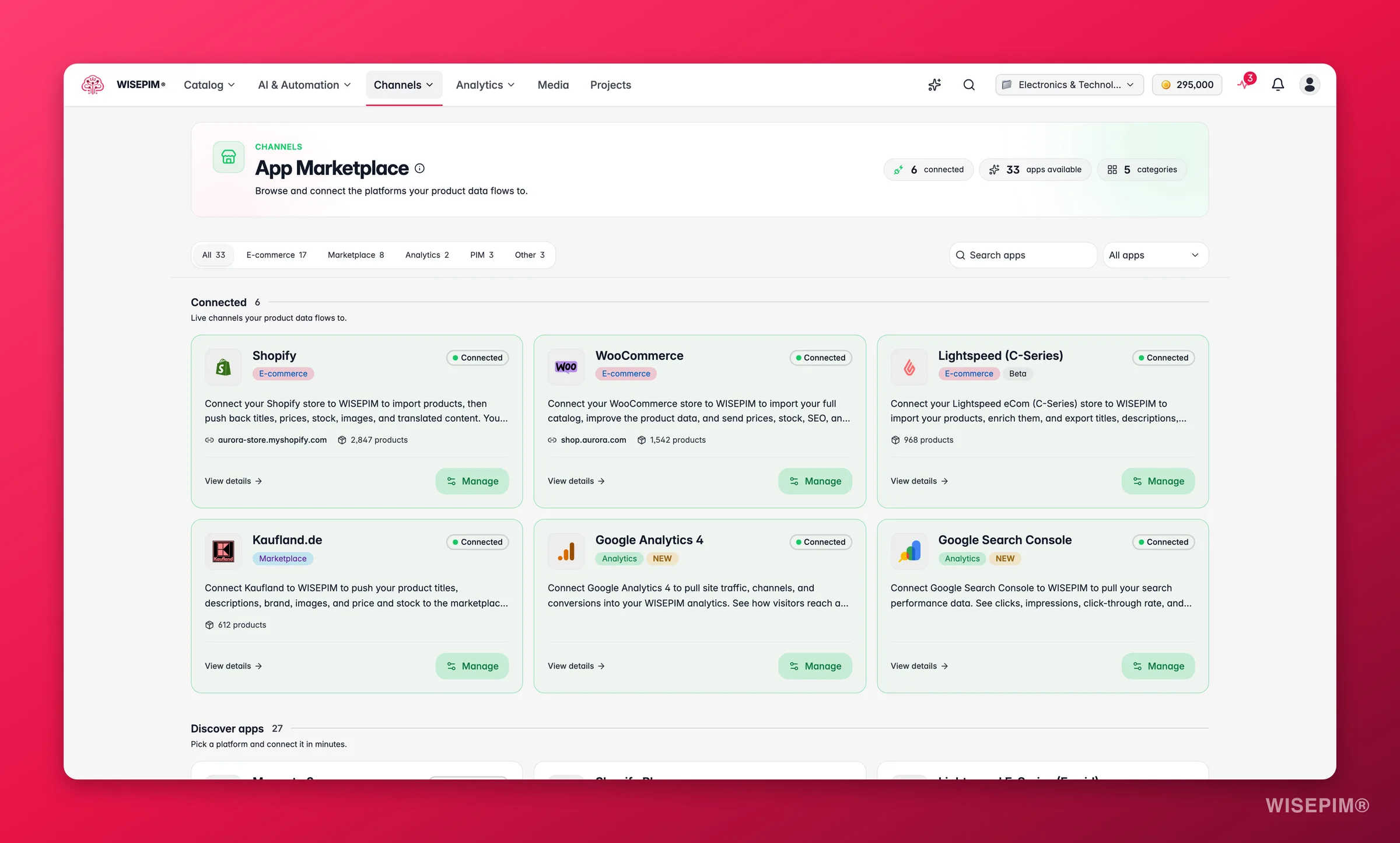The width and height of the screenshot is (1400, 843).
Task: Click the shop.aurora.com store link
Action: tap(593, 440)
